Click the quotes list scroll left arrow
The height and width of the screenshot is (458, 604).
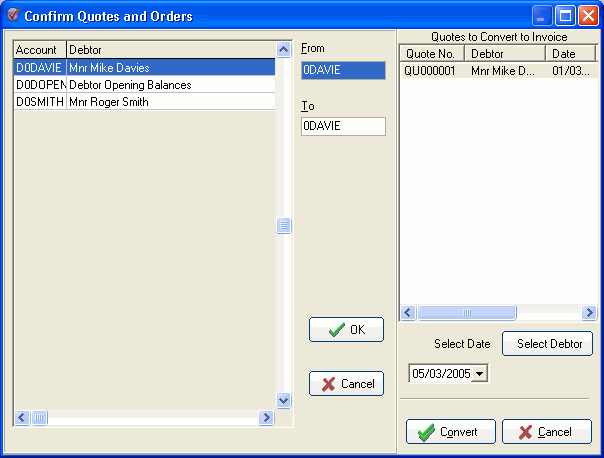coord(408,312)
